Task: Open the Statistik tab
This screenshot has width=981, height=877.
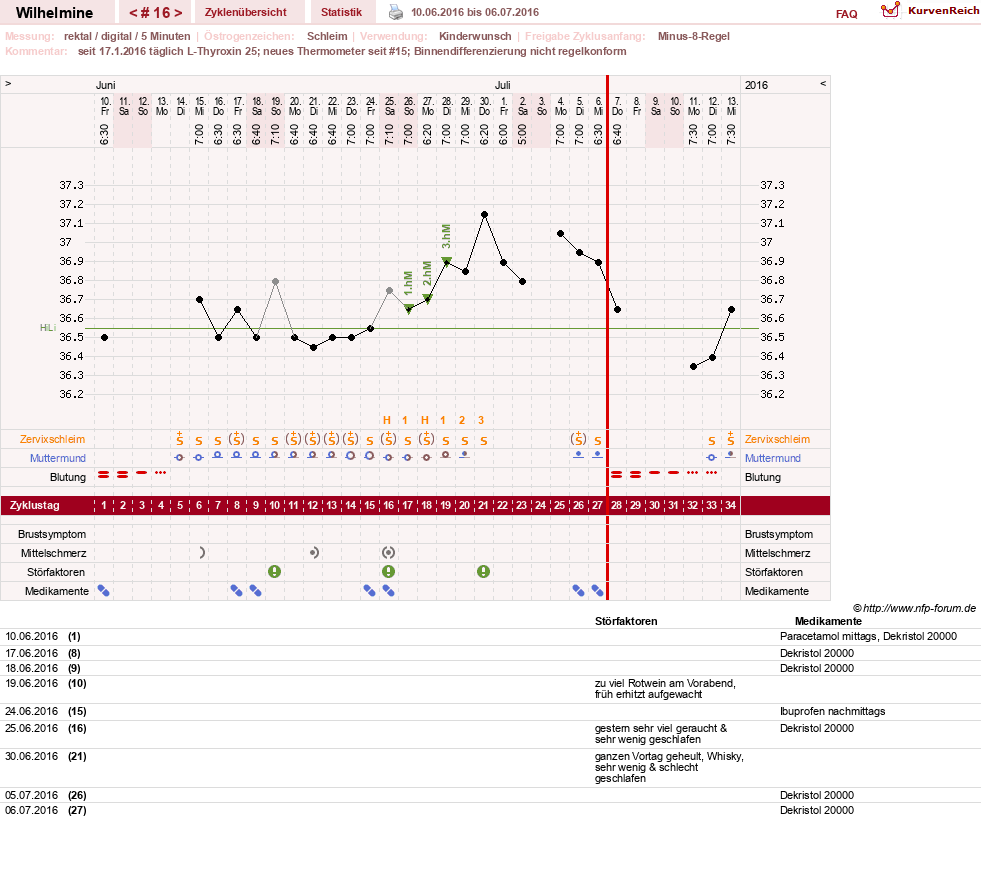Action: coord(341,12)
